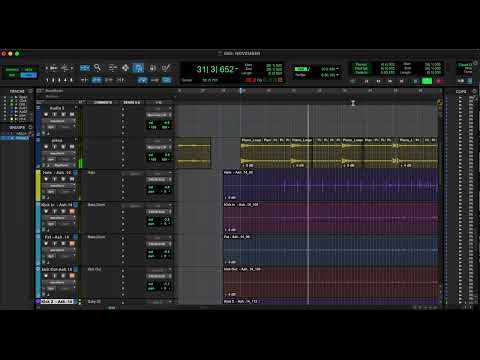Toggle Pre-roll in transport

click(x=361, y=64)
